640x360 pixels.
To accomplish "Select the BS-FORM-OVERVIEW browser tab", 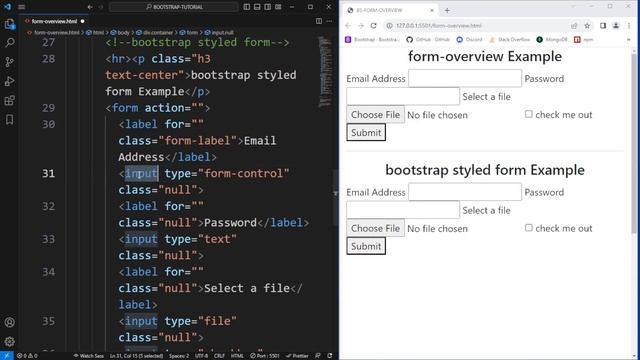I will pyautogui.click(x=389, y=10).
